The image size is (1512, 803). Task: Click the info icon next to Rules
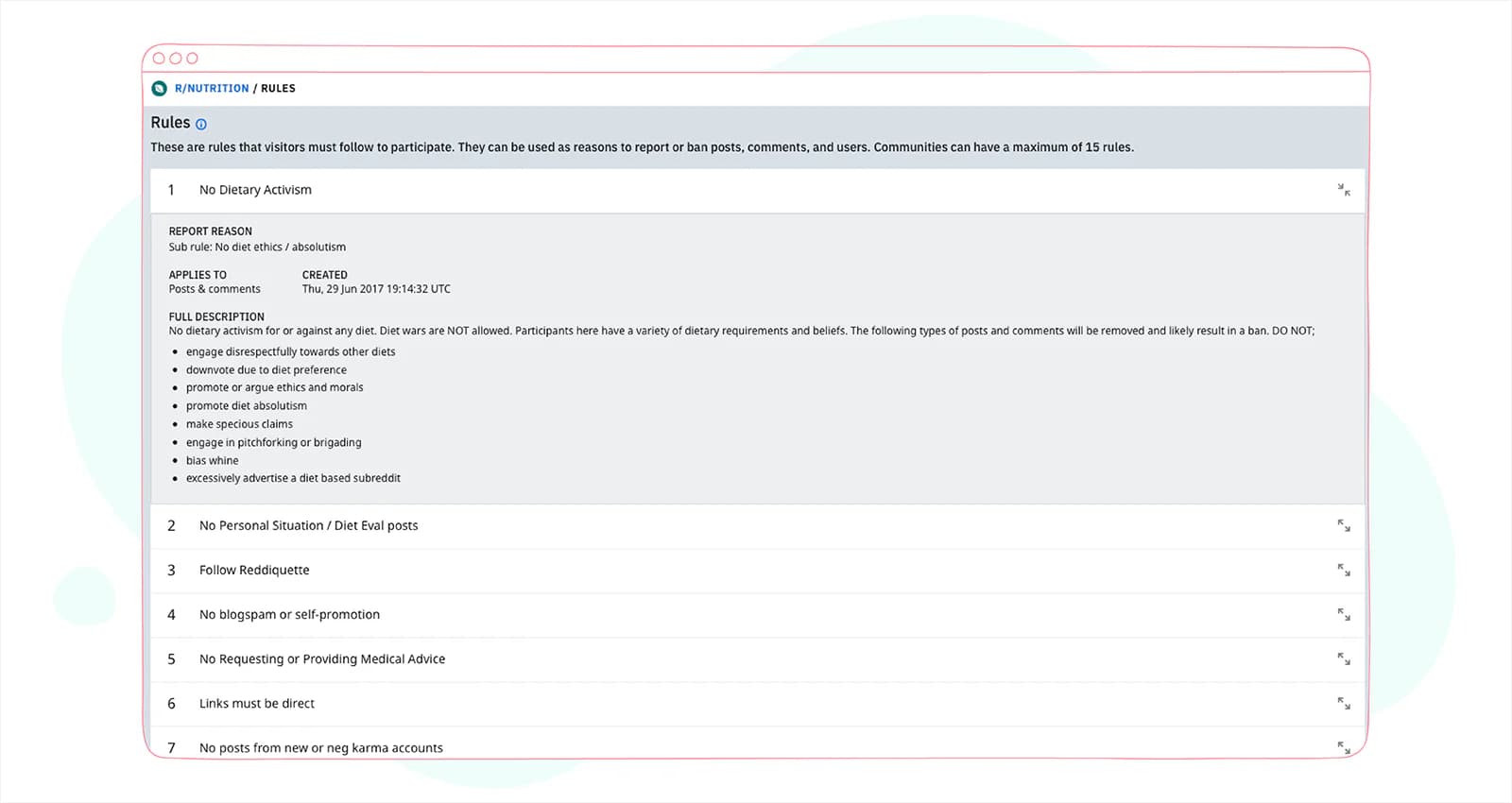(x=201, y=124)
